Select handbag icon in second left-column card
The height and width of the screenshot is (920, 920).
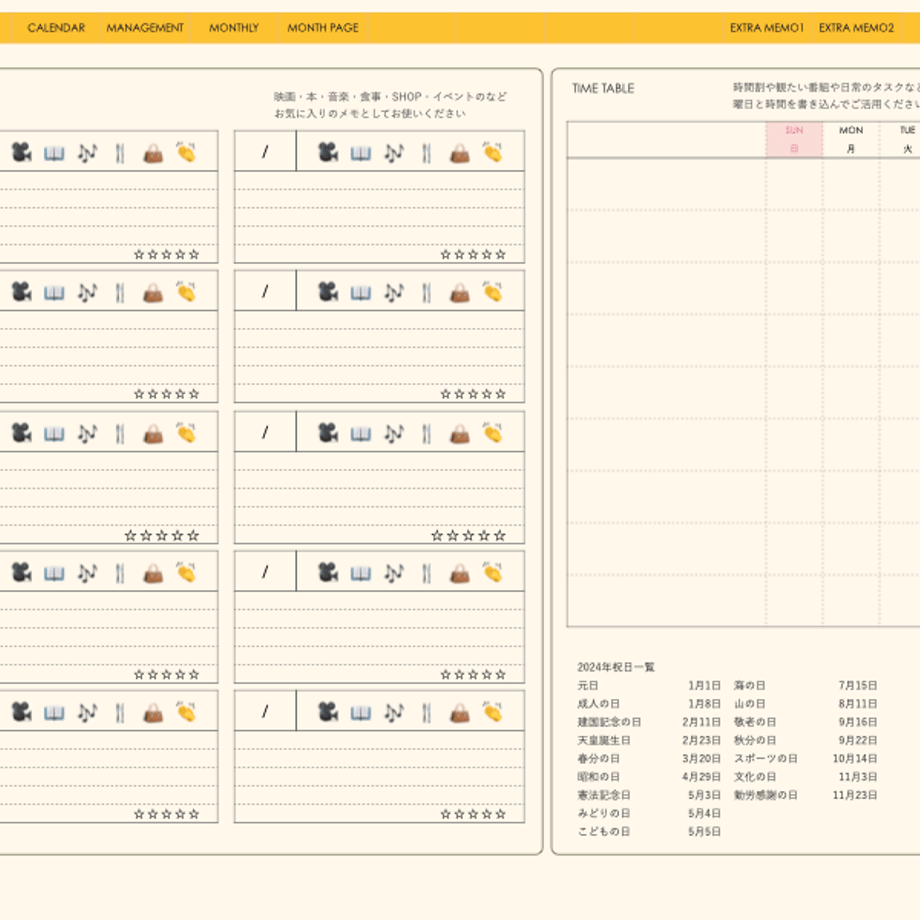coord(153,293)
